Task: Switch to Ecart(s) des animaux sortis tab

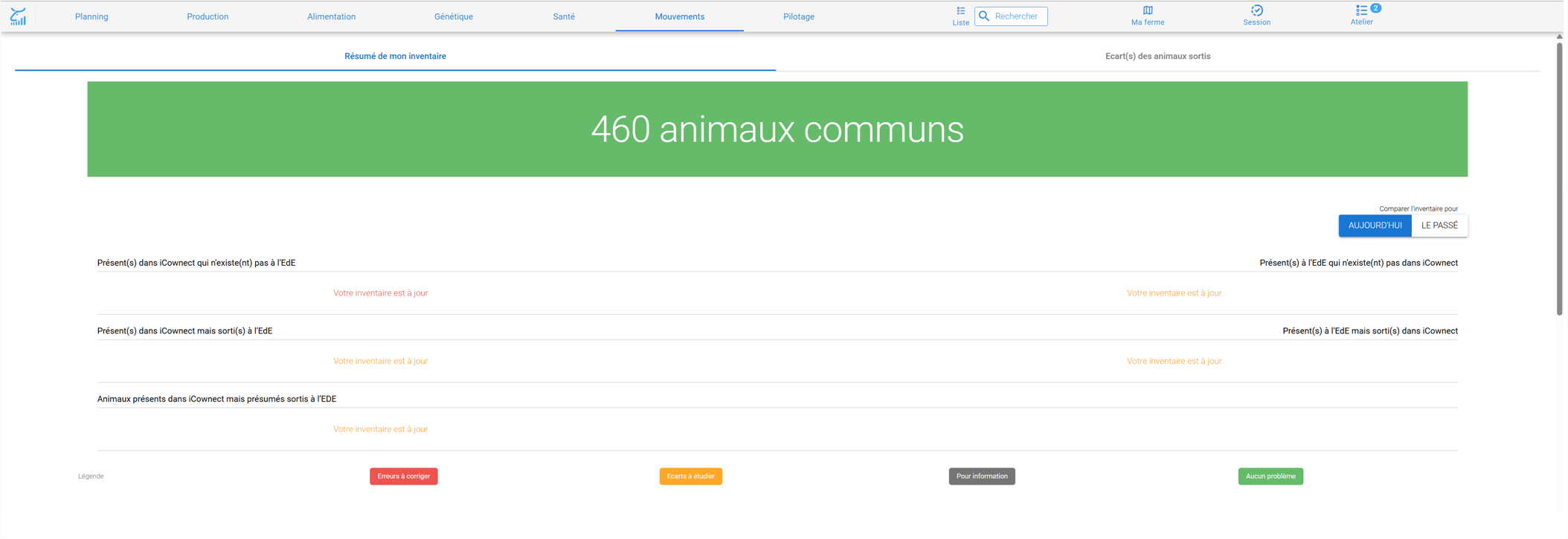Action: pyautogui.click(x=1157, y=57)
